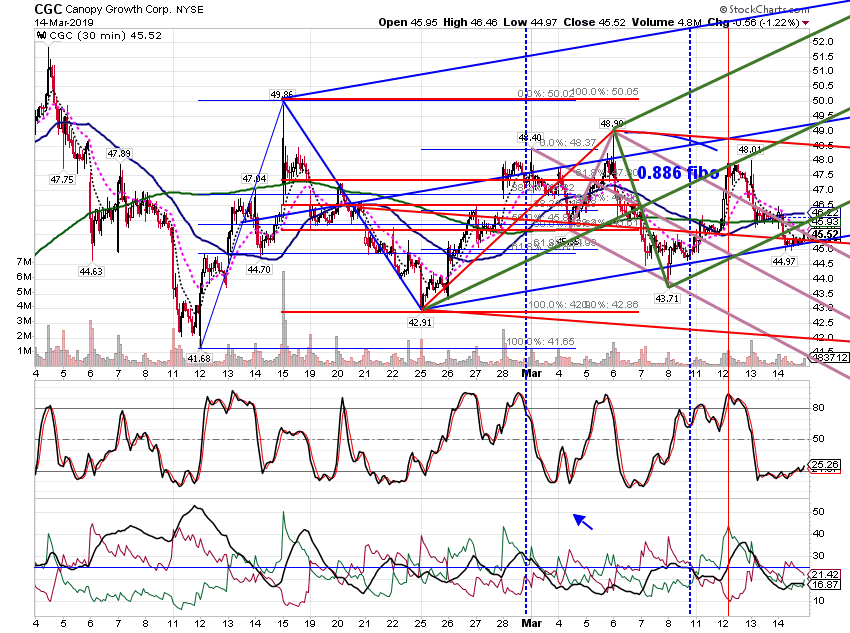Click the 47.89 price label

click(119, 154)
